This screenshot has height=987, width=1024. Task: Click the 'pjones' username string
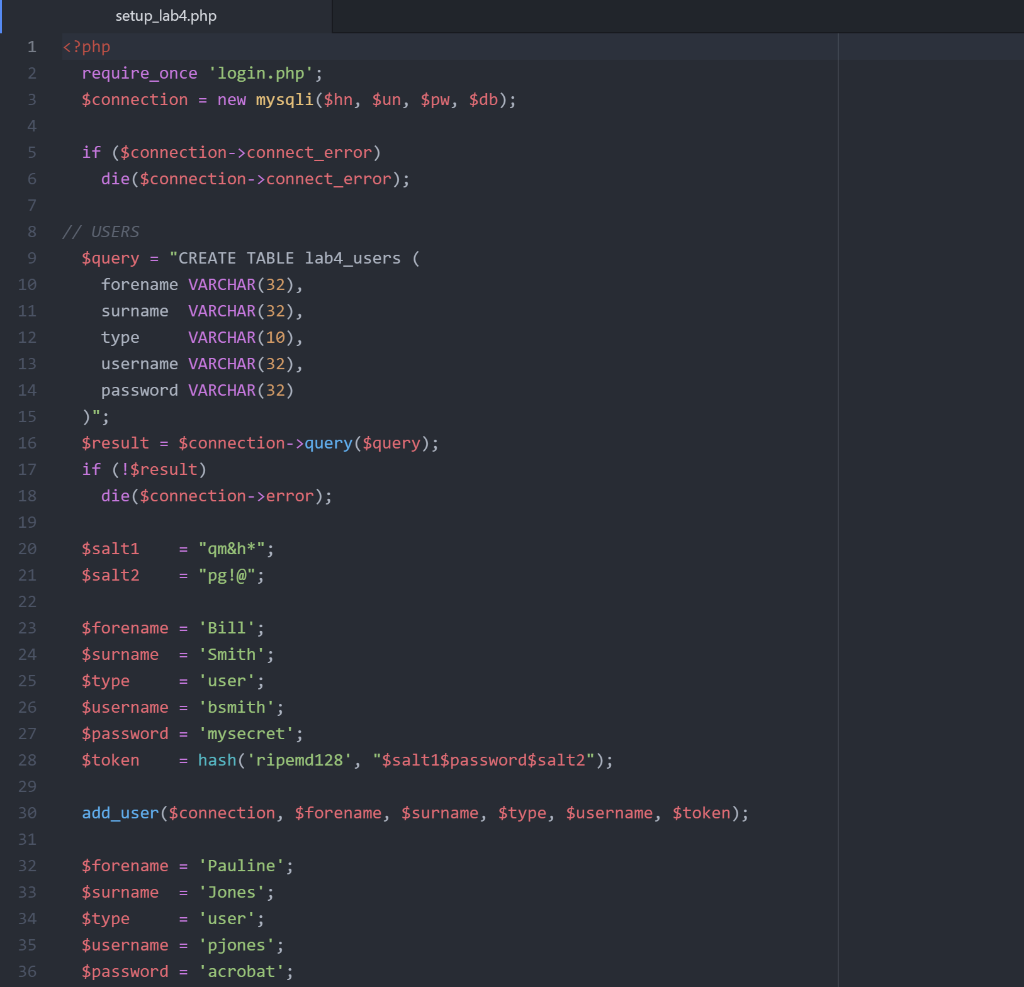(236, 945)
